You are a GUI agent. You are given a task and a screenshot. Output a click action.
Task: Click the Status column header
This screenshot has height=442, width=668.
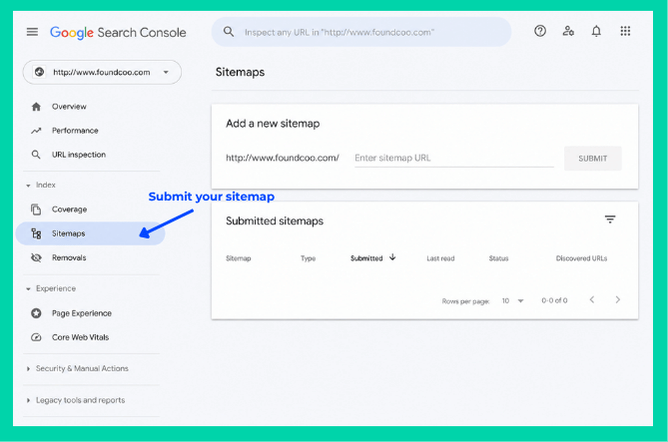[x=498, y=258]
